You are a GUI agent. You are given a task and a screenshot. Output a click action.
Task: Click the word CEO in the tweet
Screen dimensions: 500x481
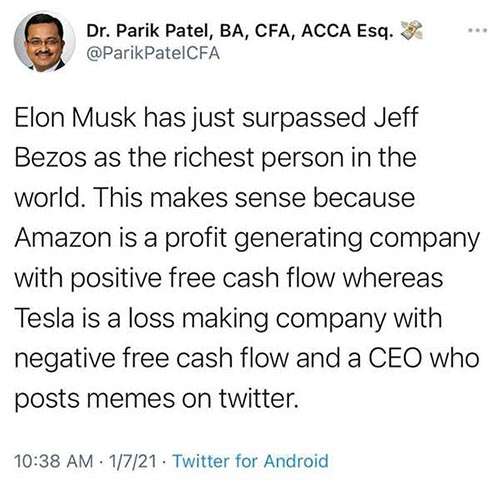tap(396, 358)
